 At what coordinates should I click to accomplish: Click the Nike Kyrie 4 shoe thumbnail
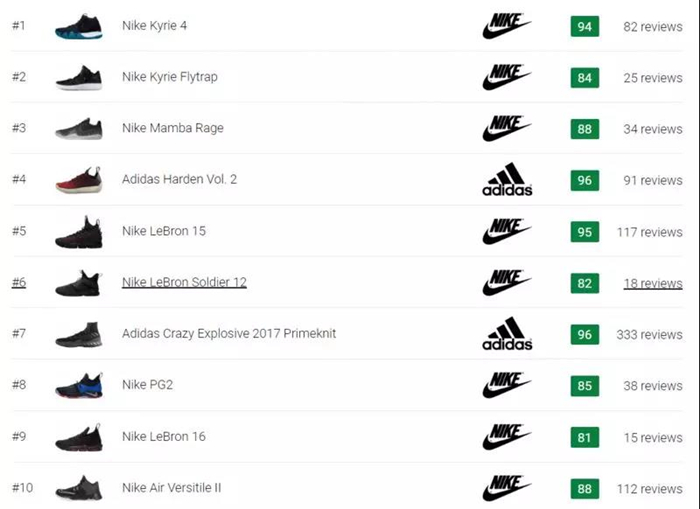coord(77,25)
